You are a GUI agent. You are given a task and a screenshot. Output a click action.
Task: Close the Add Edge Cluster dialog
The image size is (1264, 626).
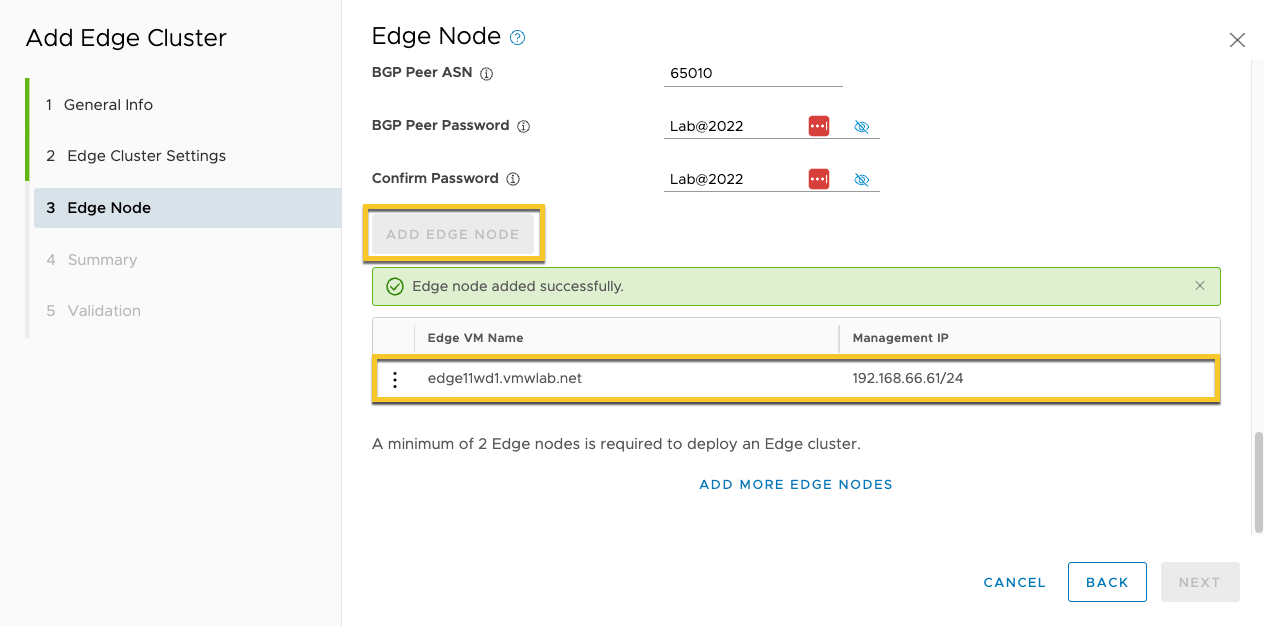click(x=1237, y=40)
